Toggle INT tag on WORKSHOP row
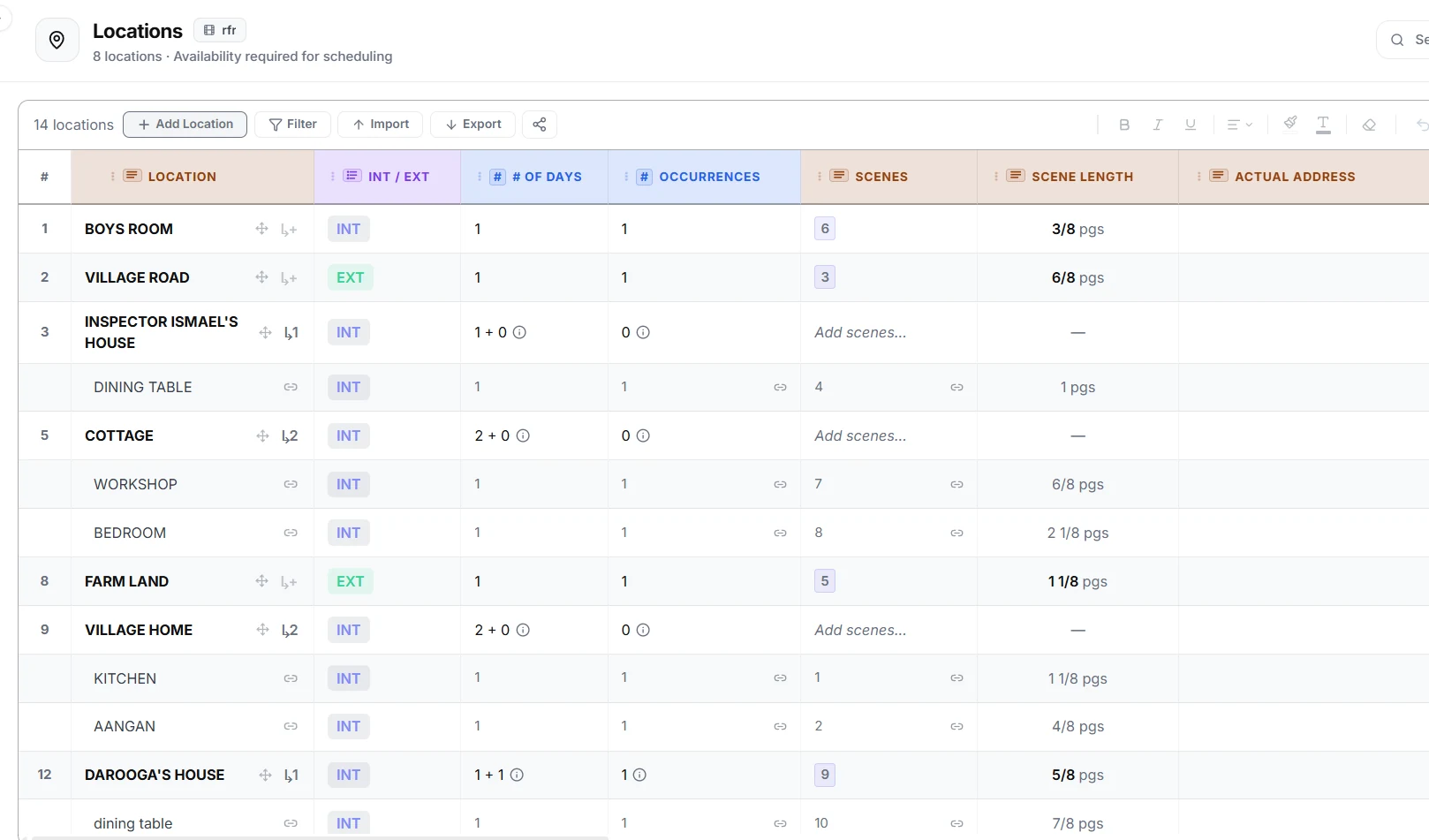 (348, 484)
